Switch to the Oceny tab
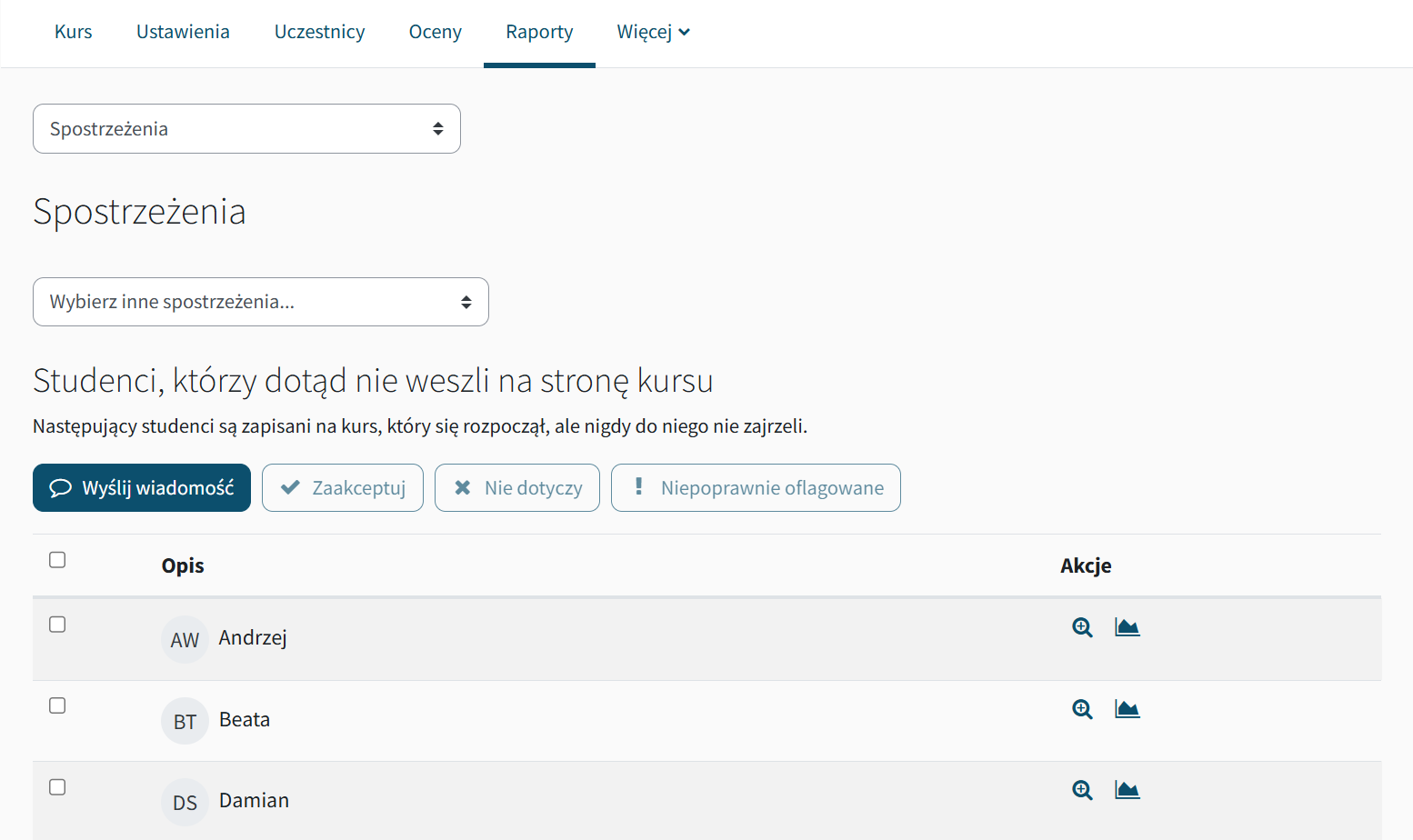 436,33
